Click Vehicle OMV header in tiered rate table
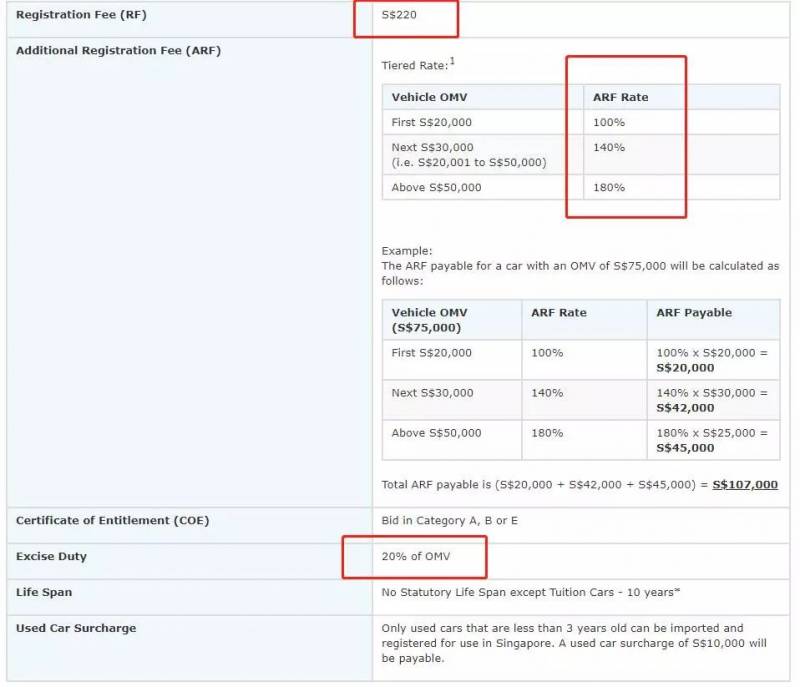 (x=429, y=97)
